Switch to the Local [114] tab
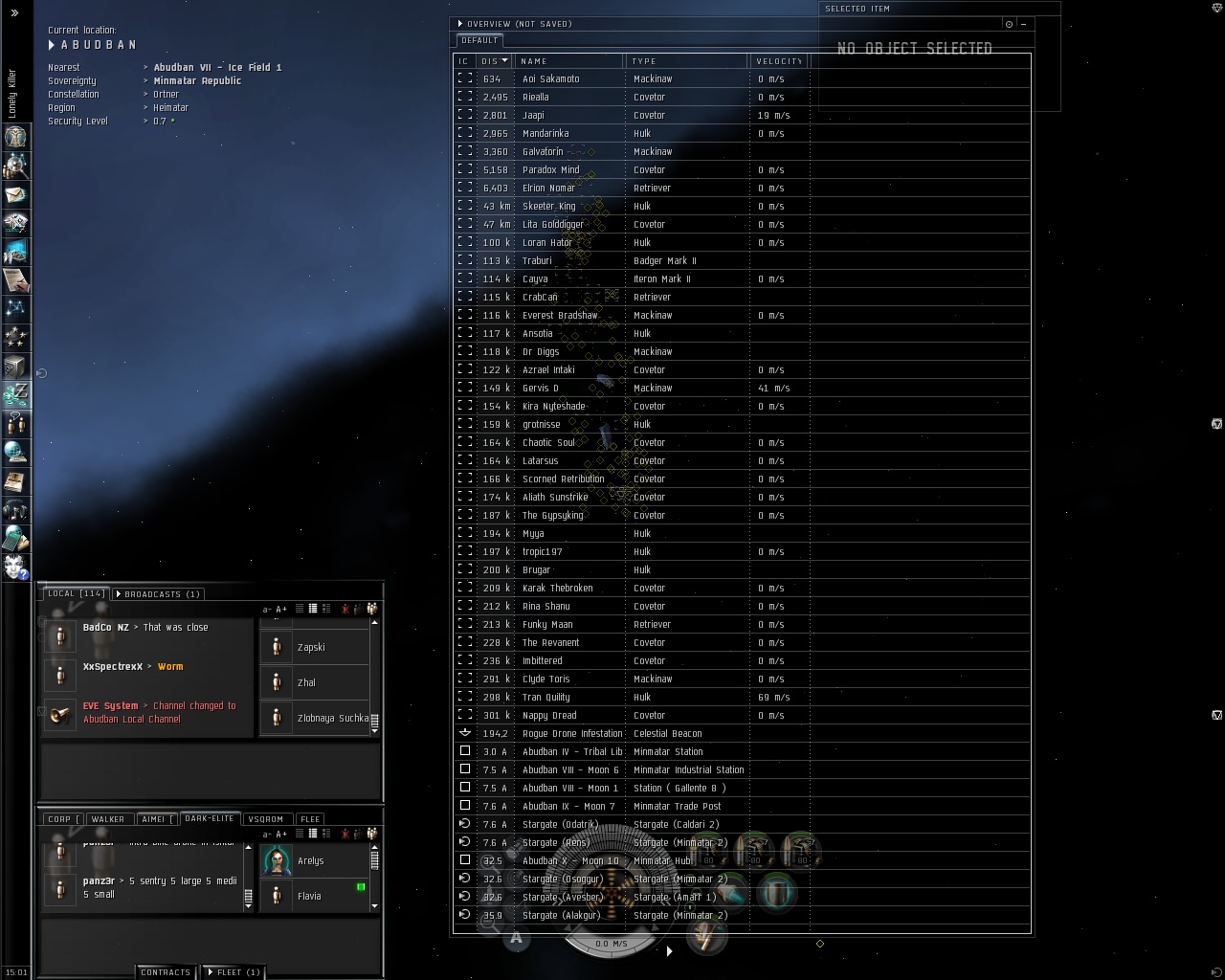 pyautogui.click(x=77, y=593)
